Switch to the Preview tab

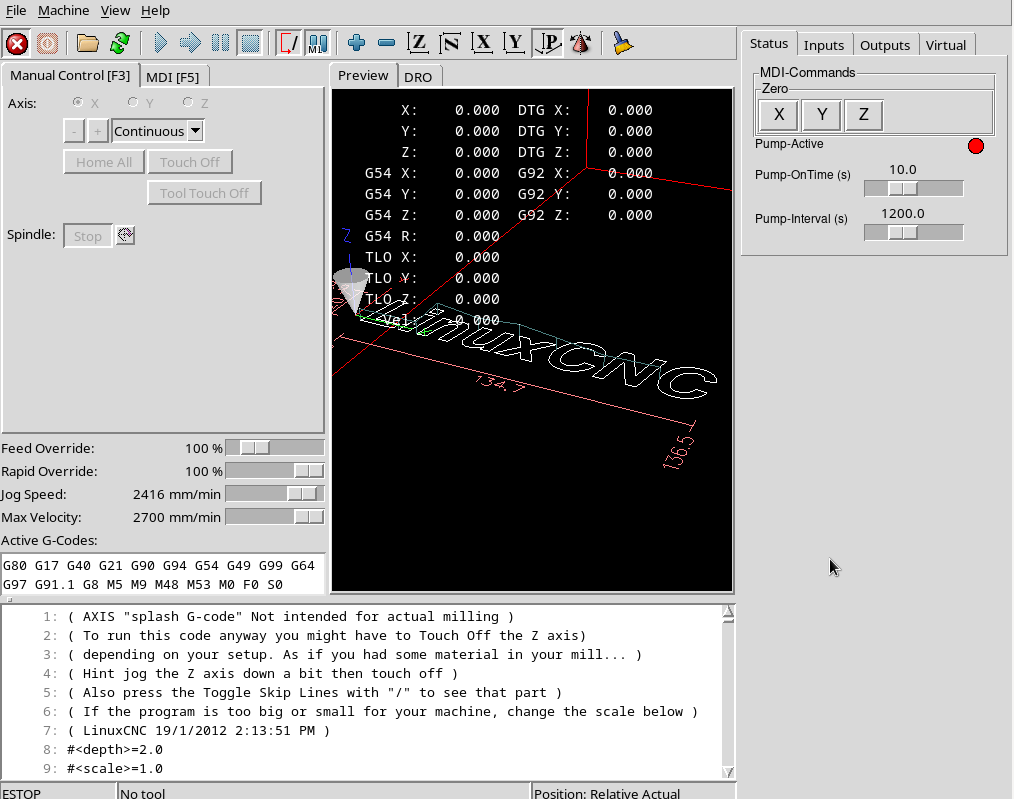click(363, 76)
